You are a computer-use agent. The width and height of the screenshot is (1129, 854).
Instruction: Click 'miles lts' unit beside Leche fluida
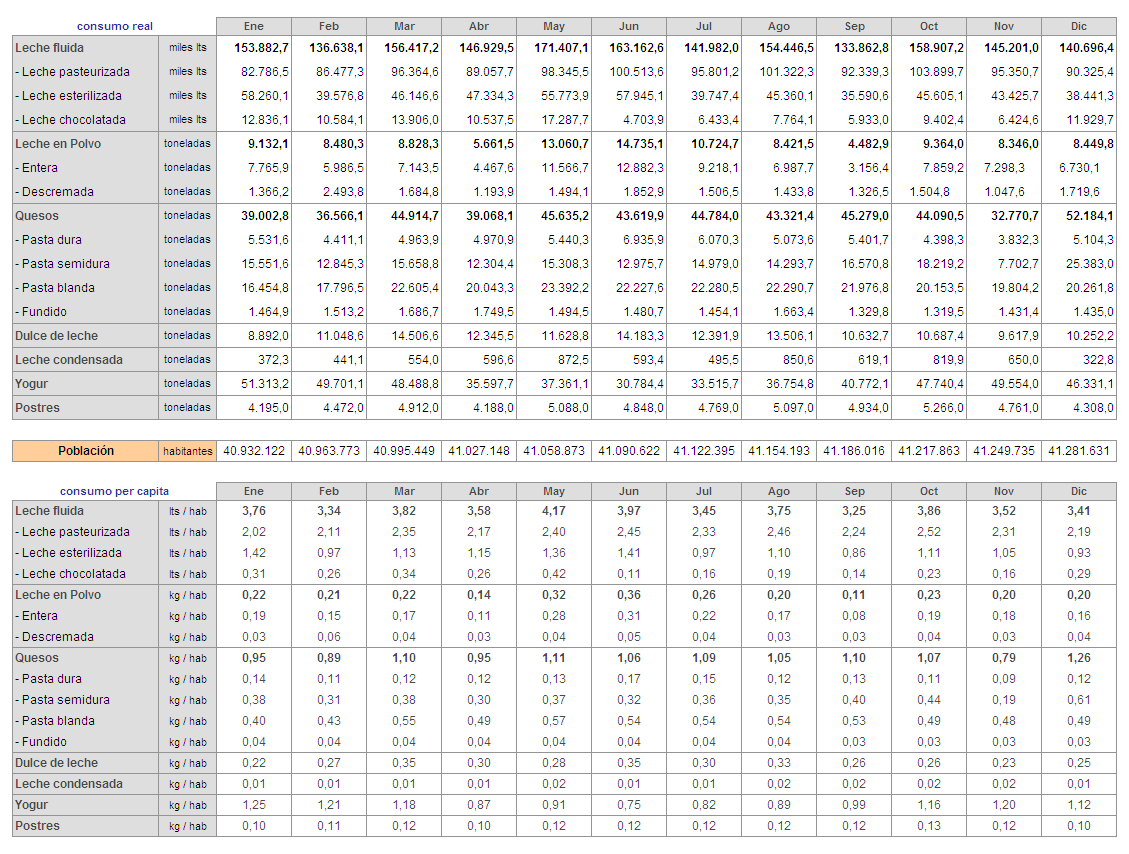tap(188, 48)
